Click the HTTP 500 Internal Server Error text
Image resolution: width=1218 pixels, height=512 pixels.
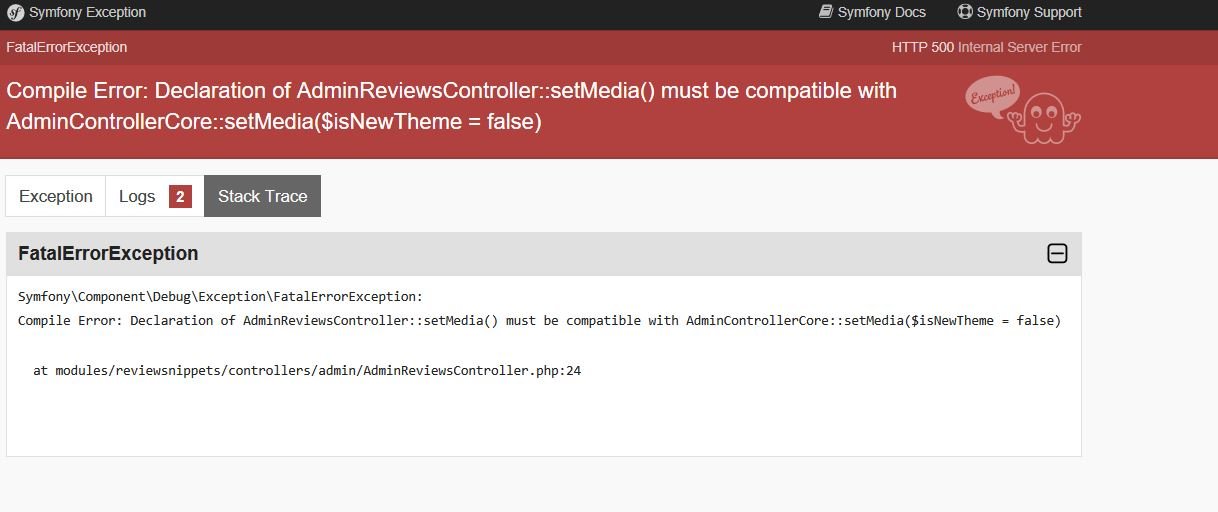(x=986, y=47)
